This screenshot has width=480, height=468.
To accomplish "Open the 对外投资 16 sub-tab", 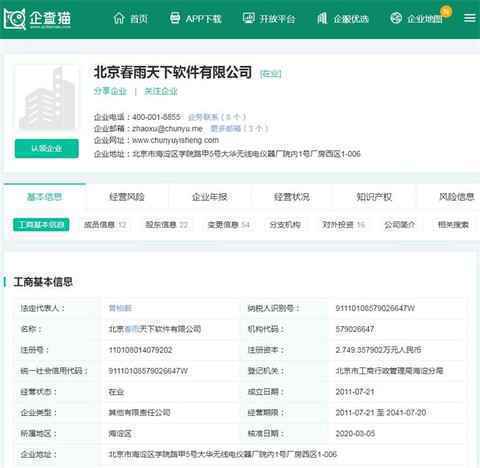I will [x=343, y=225].
